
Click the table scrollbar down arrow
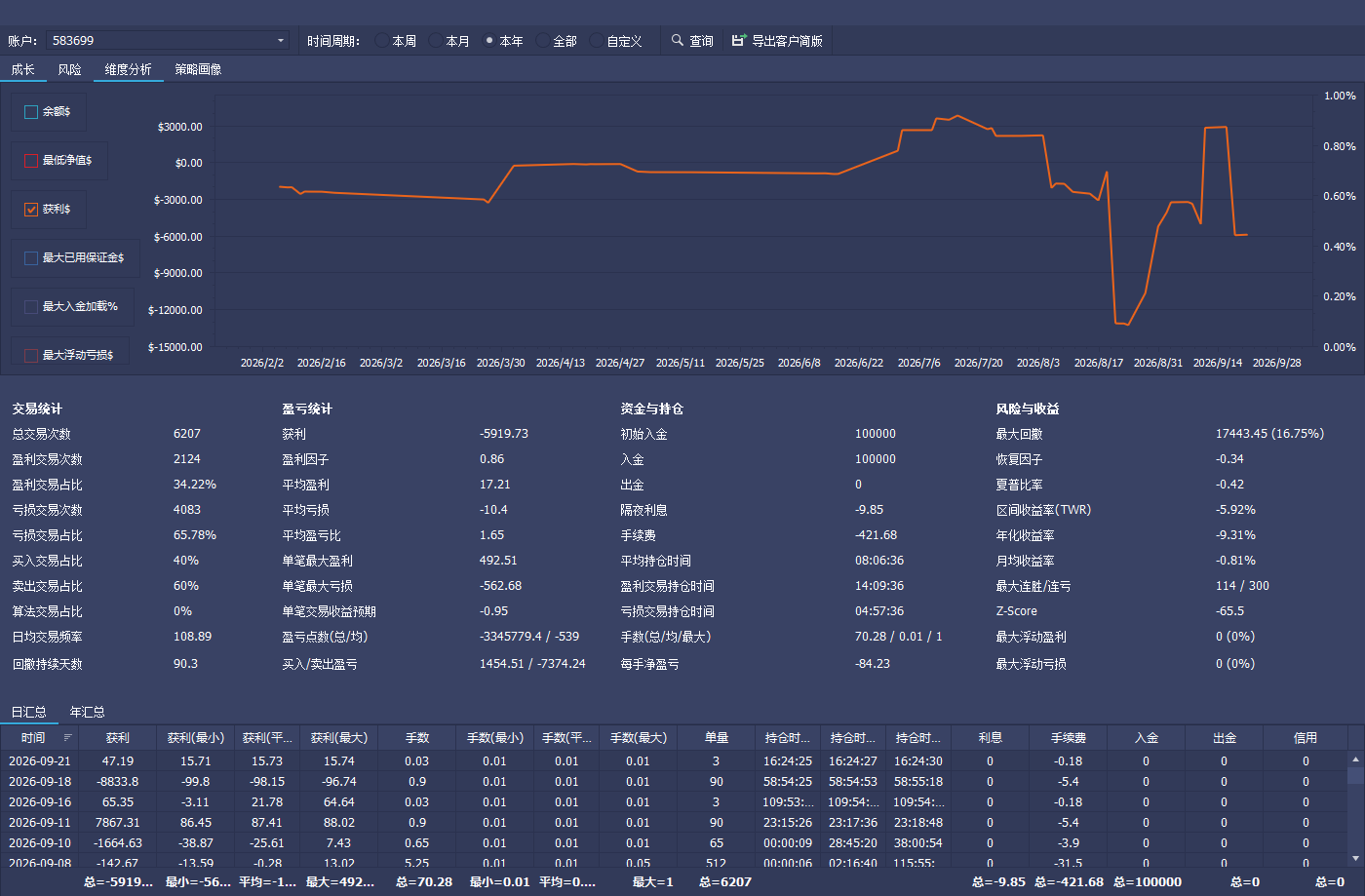[x=1355, y=858]
